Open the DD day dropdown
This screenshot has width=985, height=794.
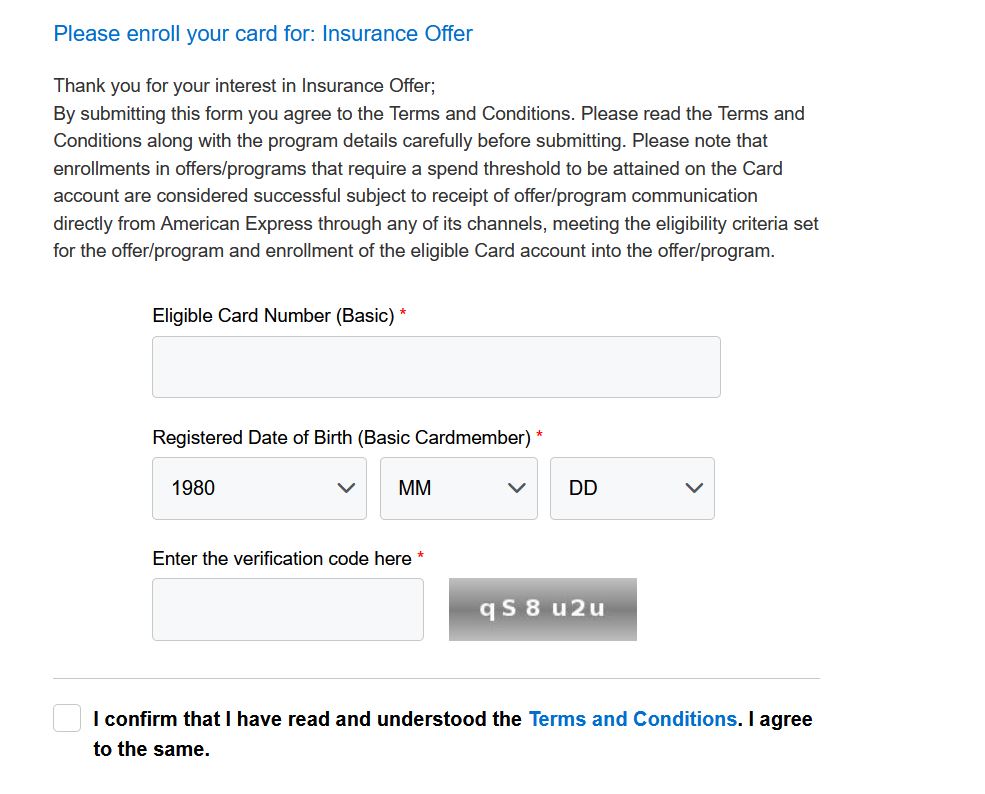pos(632,488)
